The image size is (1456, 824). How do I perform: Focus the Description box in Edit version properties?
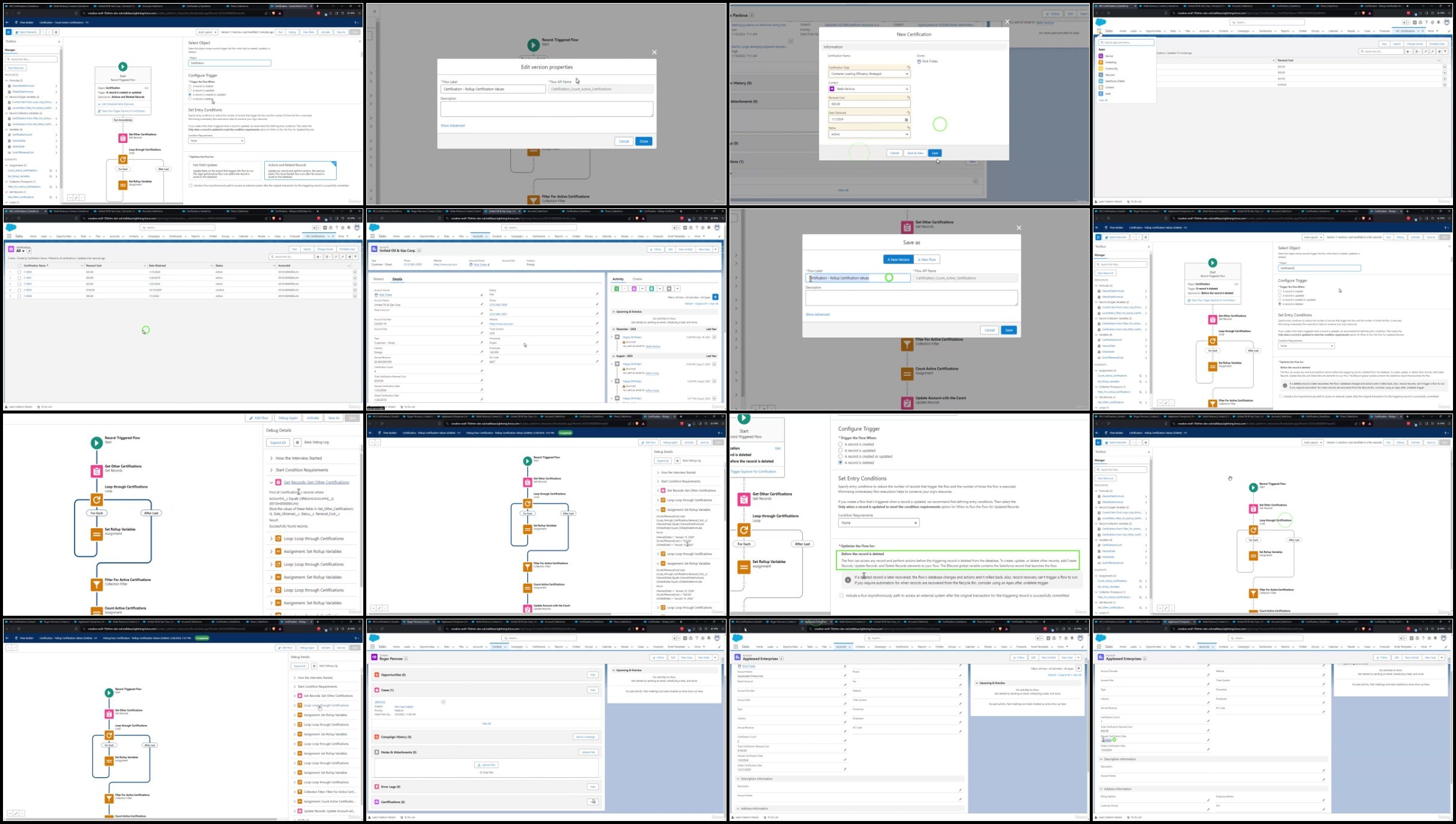click(x=546, y=109)
